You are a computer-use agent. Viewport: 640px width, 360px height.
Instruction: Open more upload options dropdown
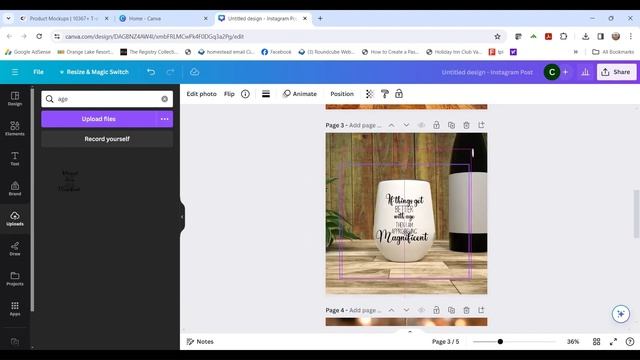(x=164, y=119)
